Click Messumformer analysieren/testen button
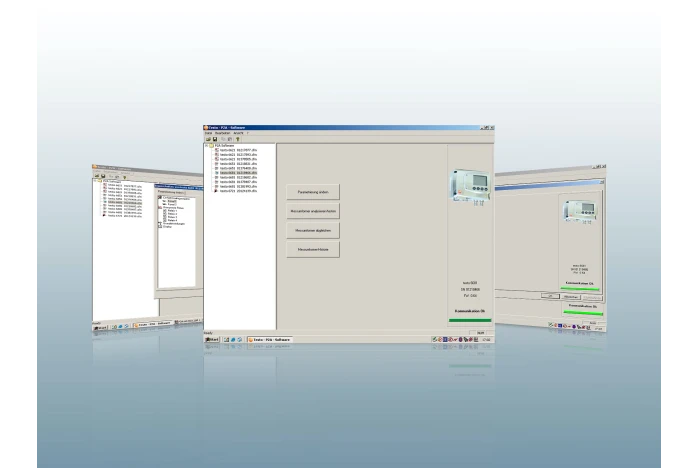The image size is (697, 468). 313,211
